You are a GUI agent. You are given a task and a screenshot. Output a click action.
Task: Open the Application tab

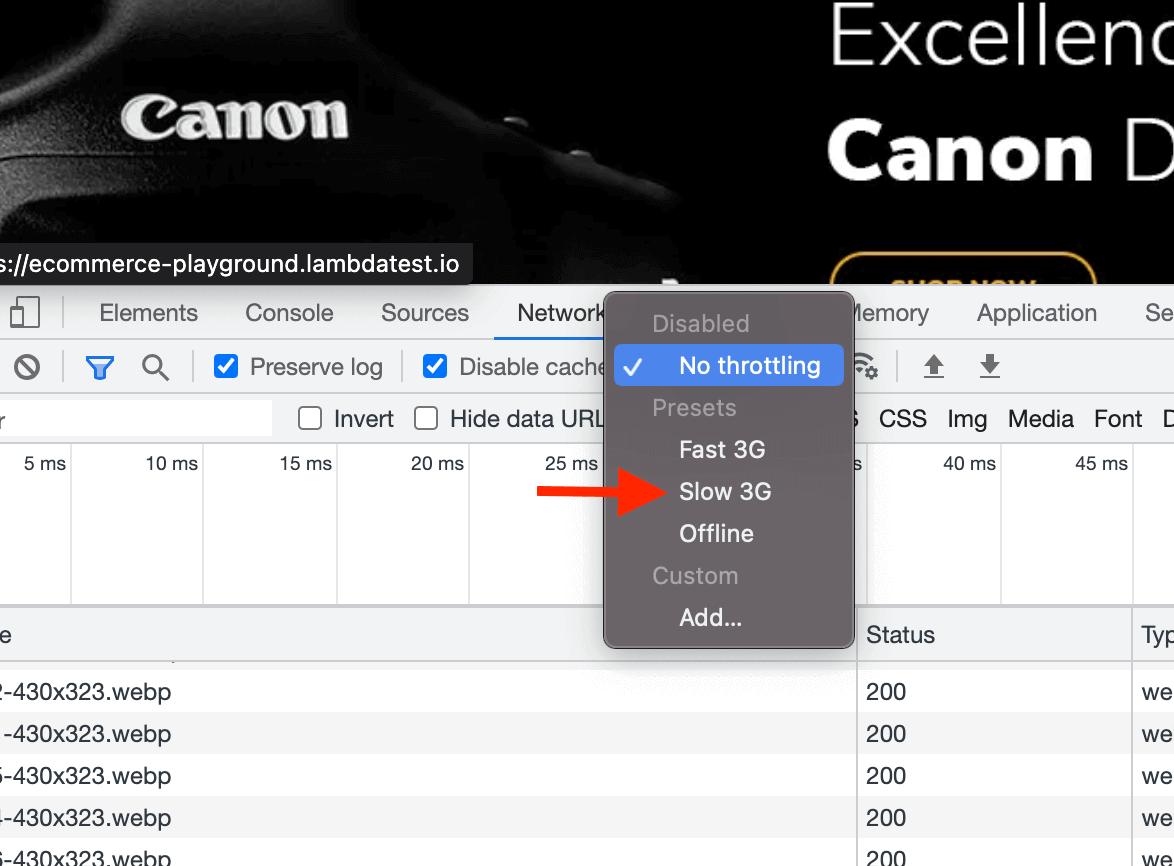[1036, 312]
